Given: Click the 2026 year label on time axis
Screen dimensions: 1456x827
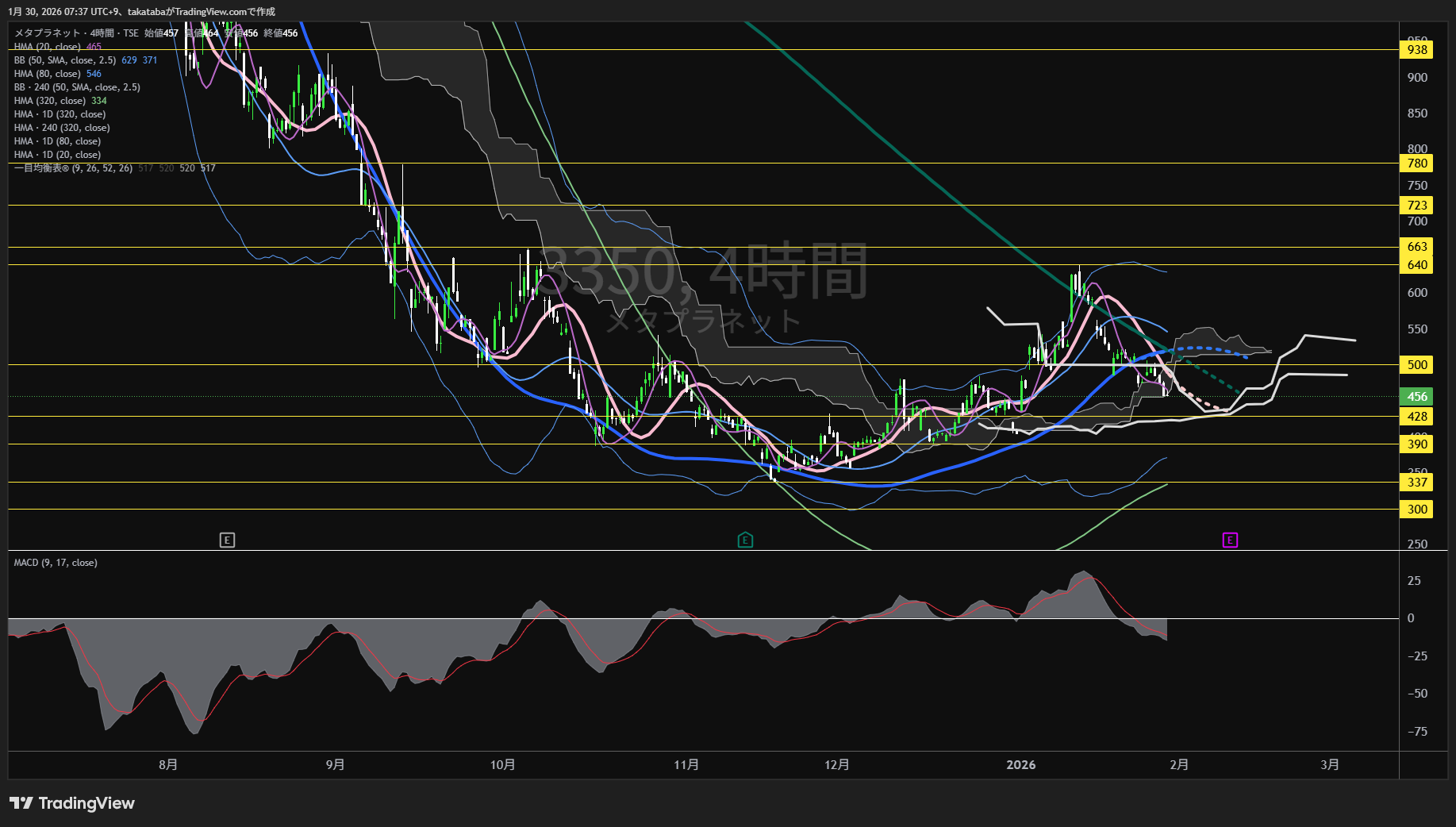Looking at the screenshot, I should [1020, 765].
